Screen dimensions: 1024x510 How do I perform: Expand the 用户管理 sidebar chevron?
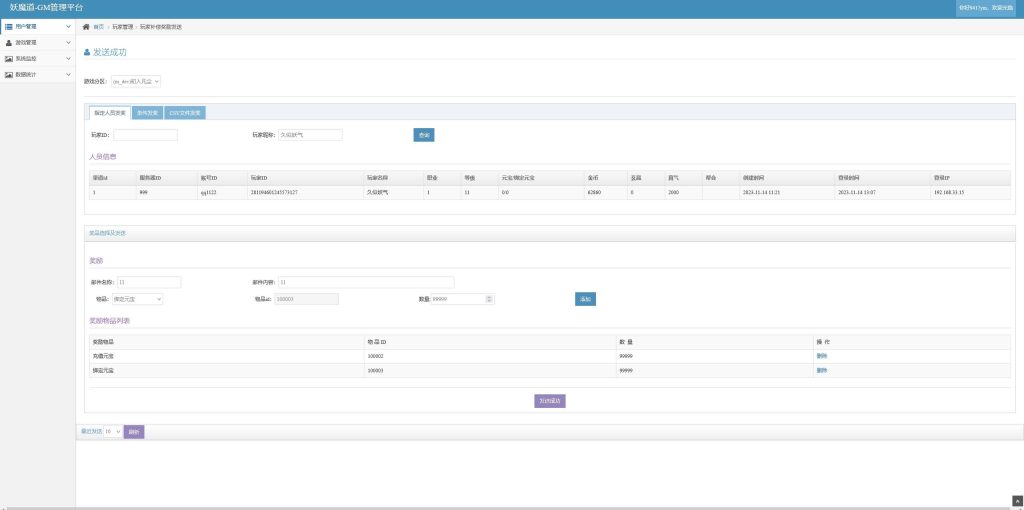click(67, 27)
